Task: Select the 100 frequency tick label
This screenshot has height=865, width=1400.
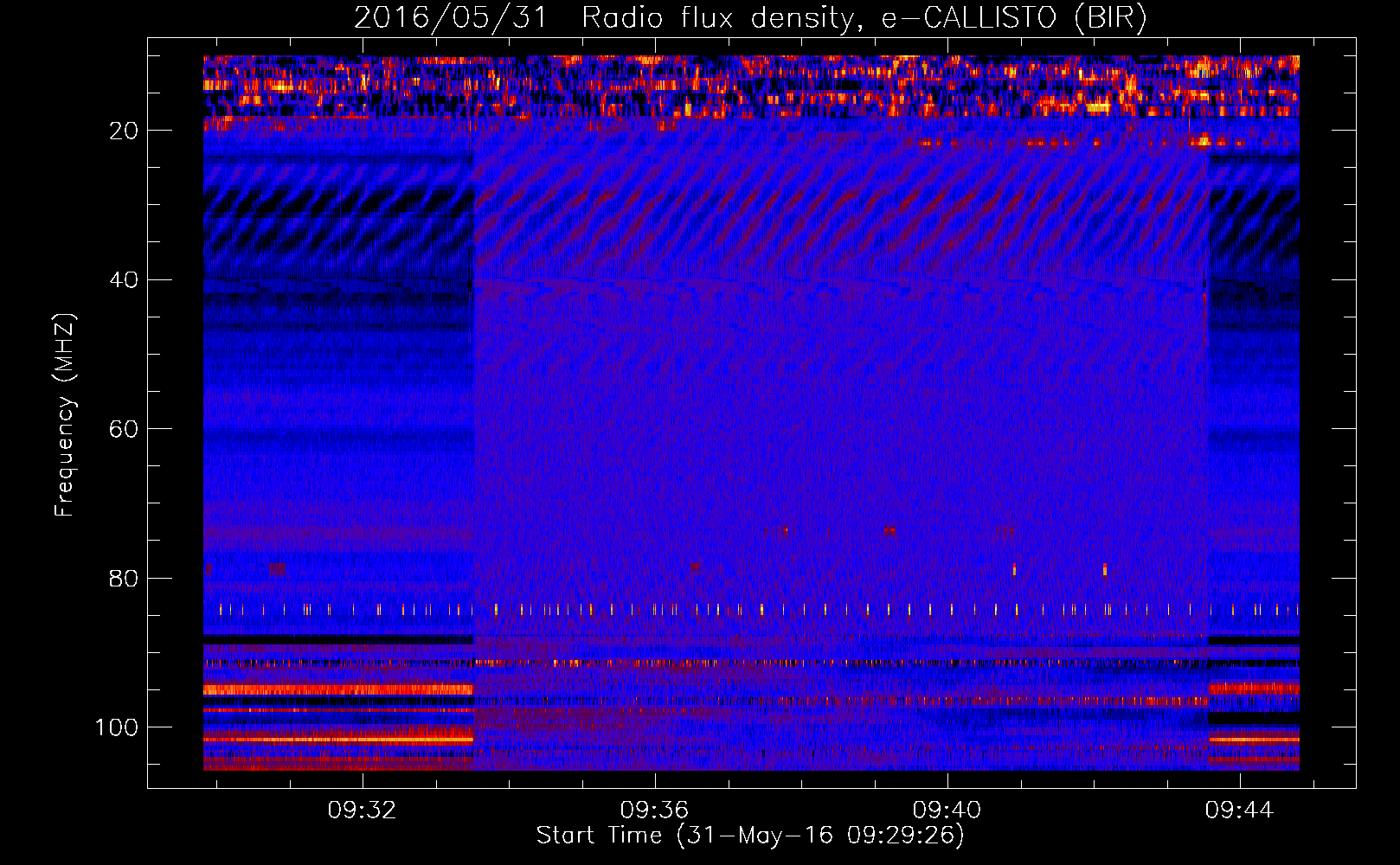Action: 117,727
